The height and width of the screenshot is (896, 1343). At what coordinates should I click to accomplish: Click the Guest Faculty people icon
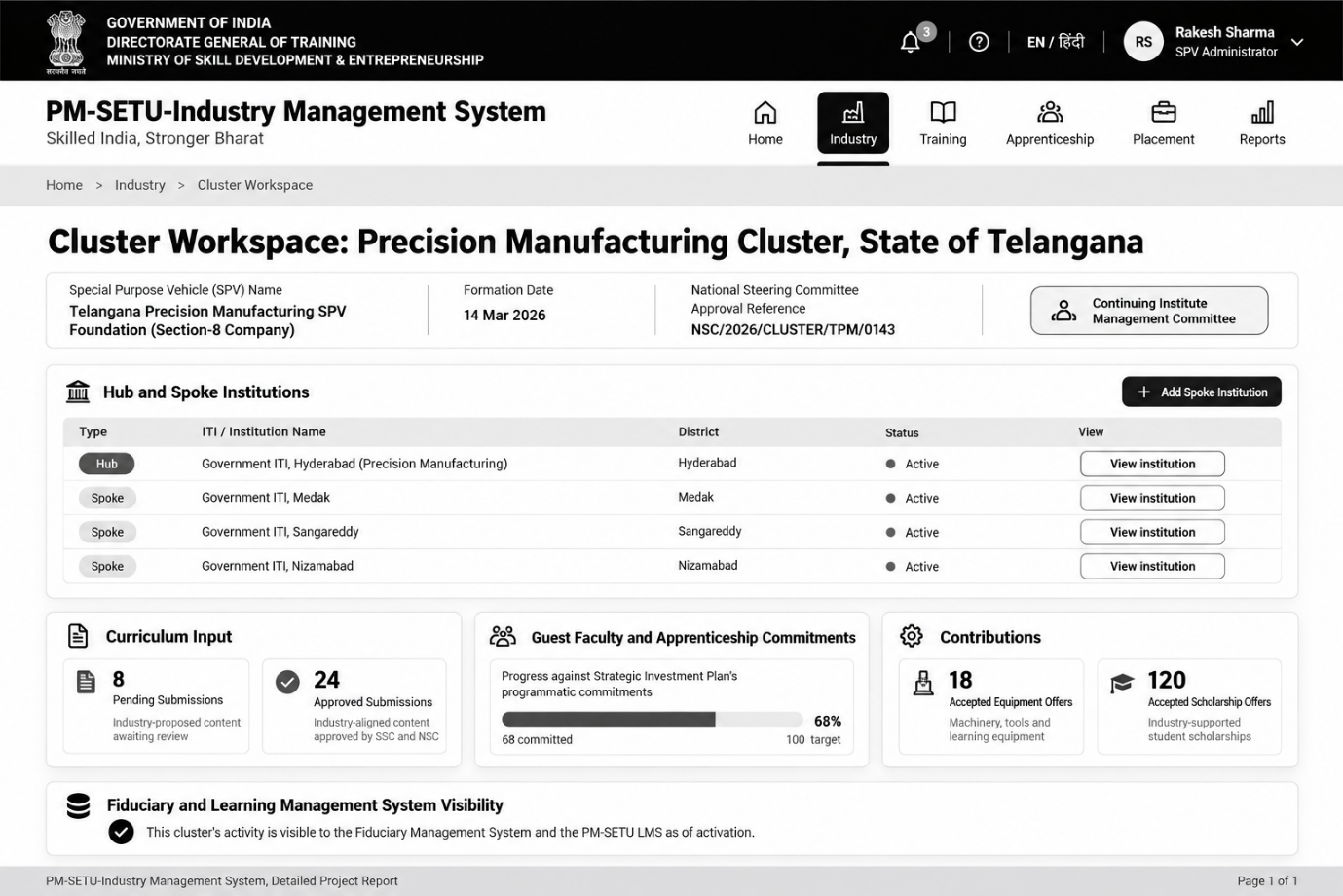tap(503, 637)
